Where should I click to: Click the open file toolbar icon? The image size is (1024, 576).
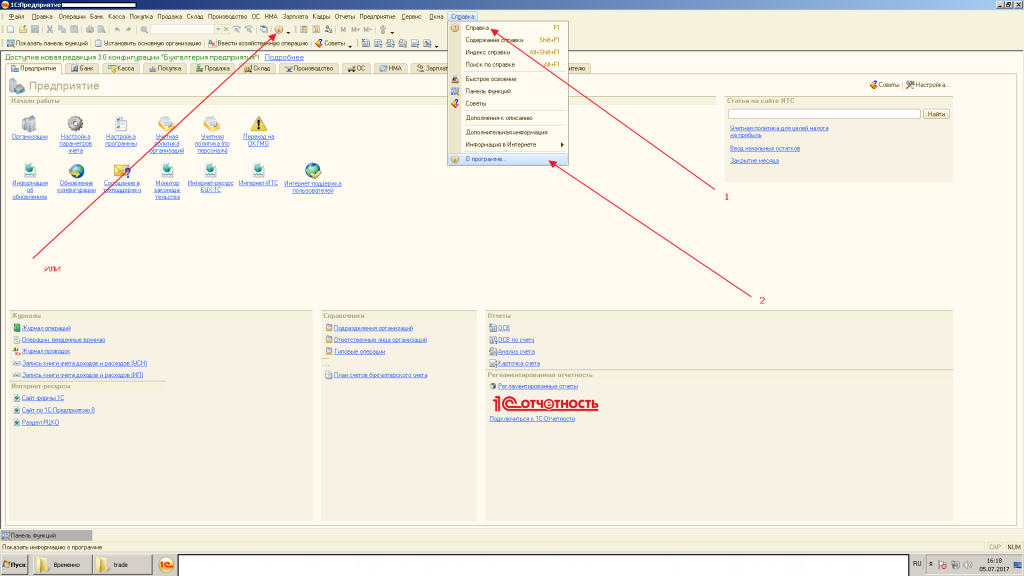(x=23, y=29)
